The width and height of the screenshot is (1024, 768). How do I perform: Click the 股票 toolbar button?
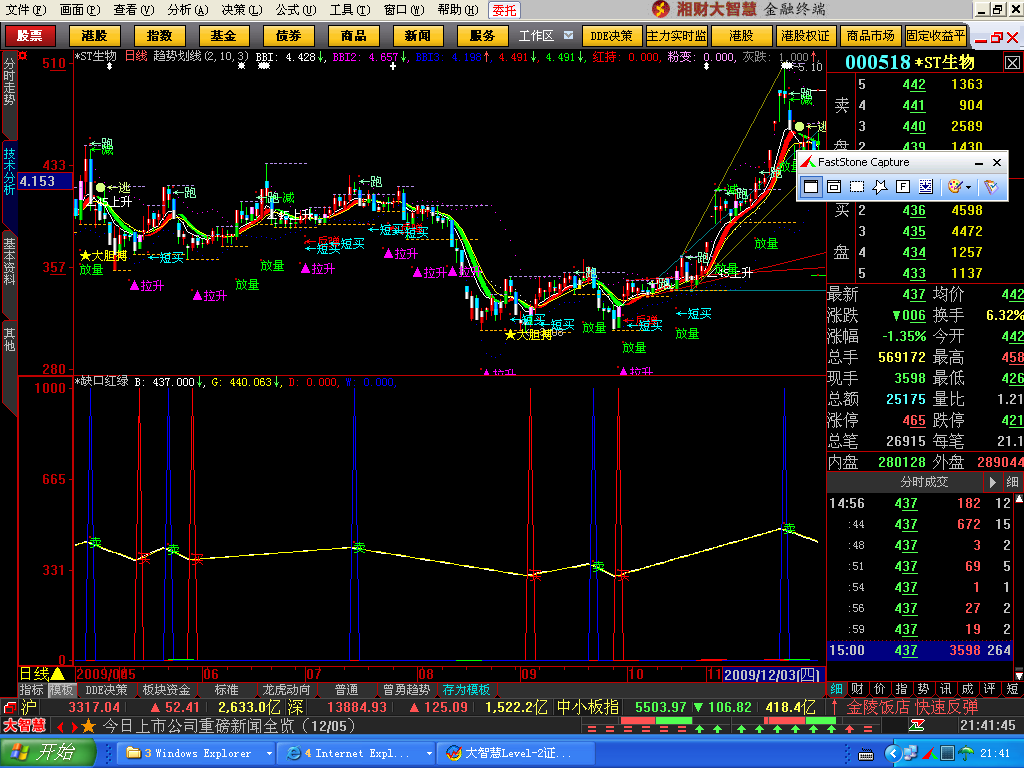29,36
